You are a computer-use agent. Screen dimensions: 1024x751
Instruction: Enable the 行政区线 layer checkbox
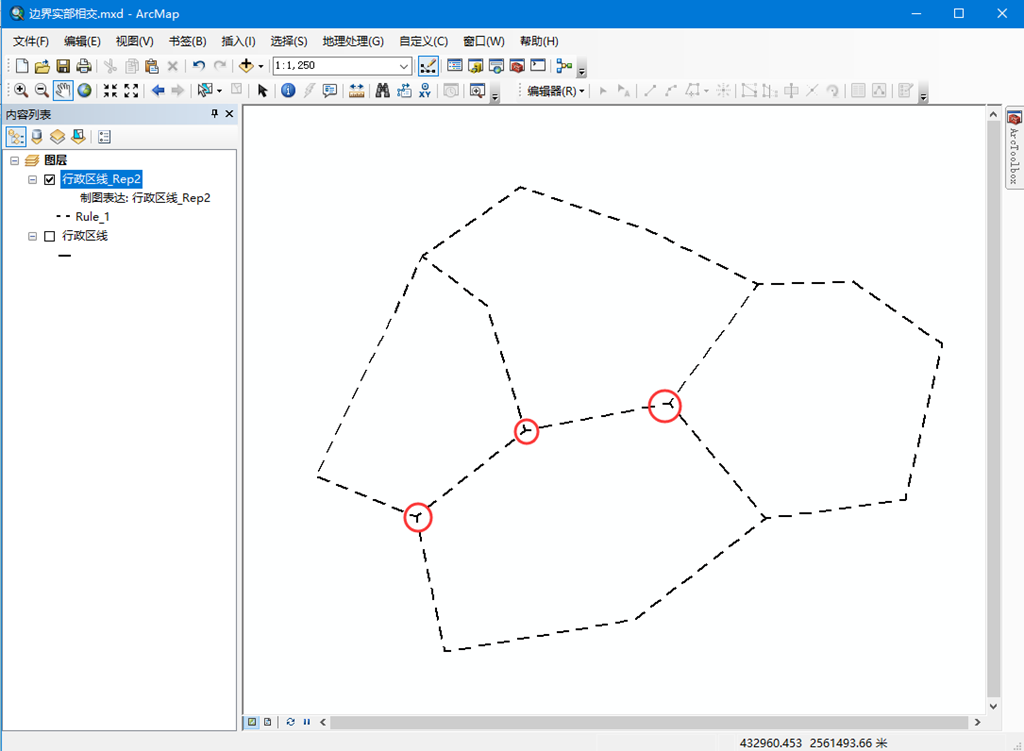click(50, 236)
